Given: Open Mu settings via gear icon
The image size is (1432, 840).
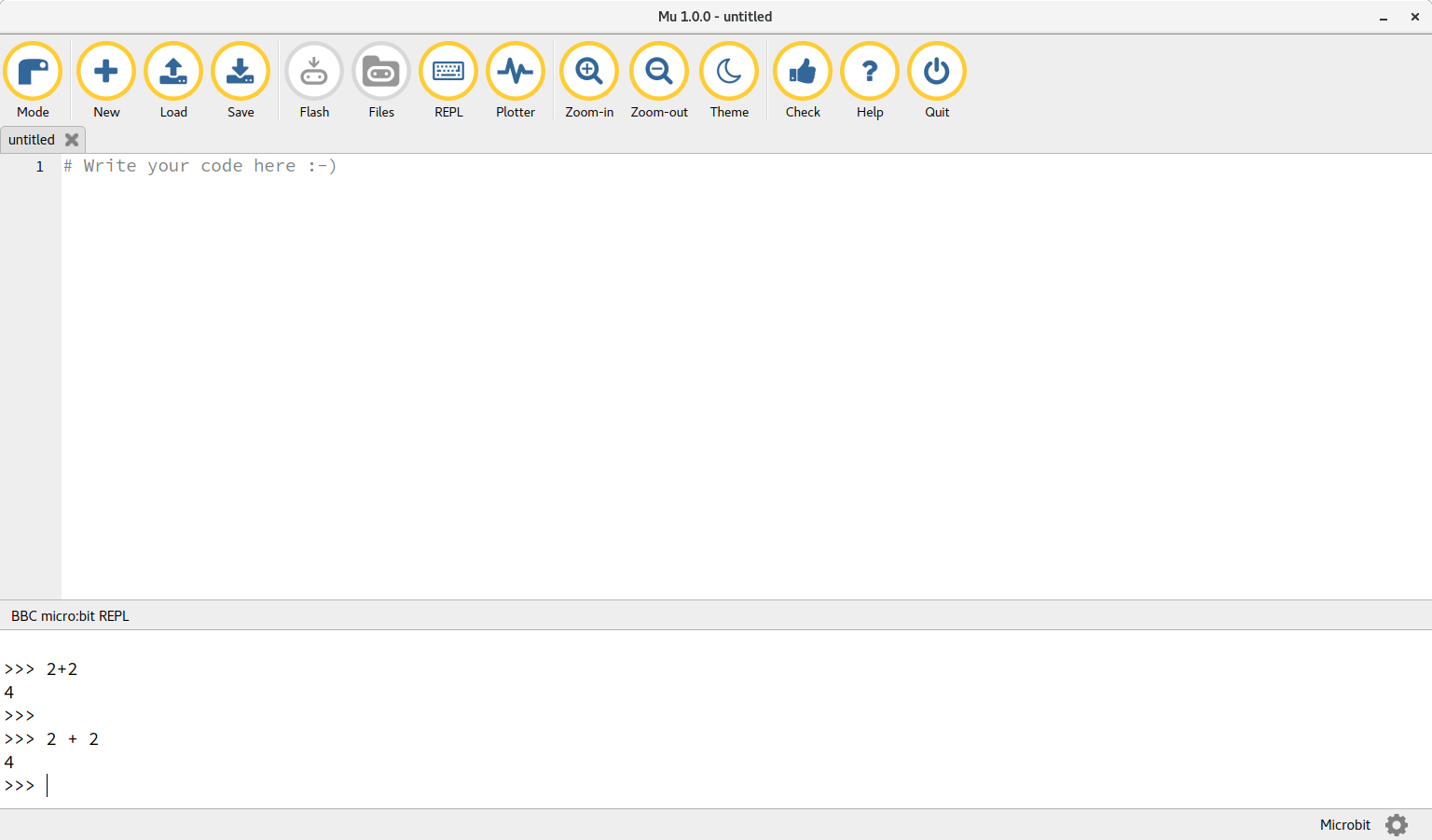Looking at the screenshot, I should (x=1397, y=825).
